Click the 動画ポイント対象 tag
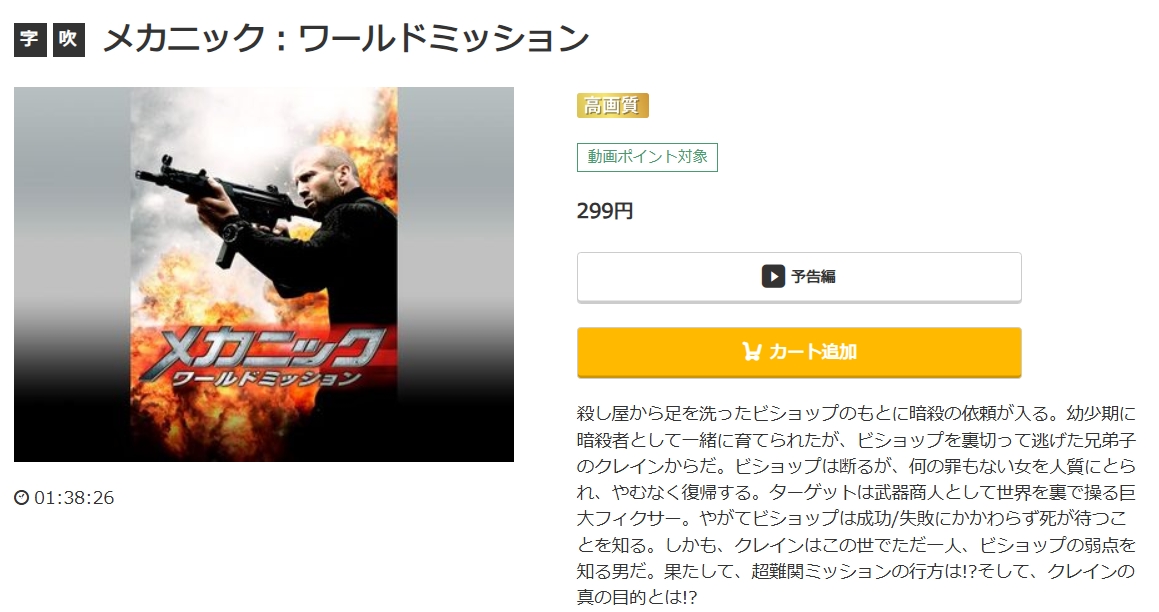Viewport: 1159px width, 612px height. click(648, 157)
